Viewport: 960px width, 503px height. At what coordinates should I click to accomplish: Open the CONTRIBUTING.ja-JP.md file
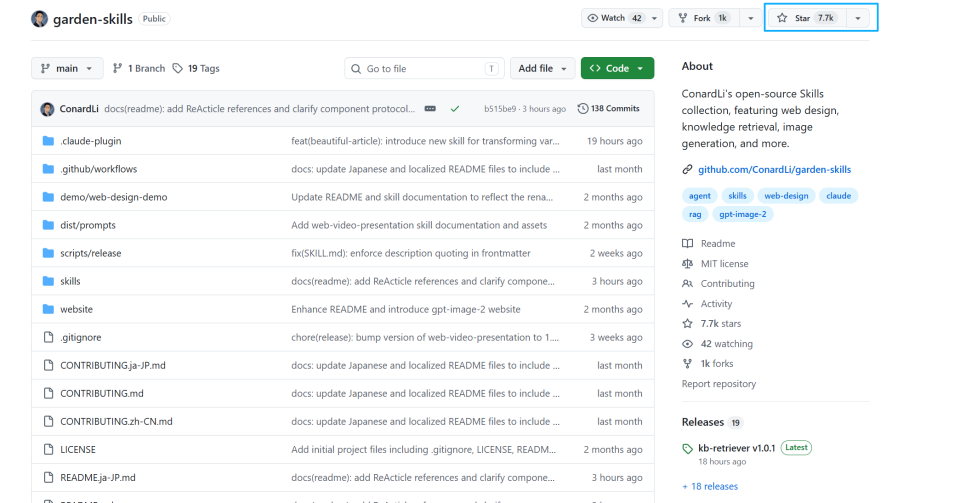tap(113, 365)
